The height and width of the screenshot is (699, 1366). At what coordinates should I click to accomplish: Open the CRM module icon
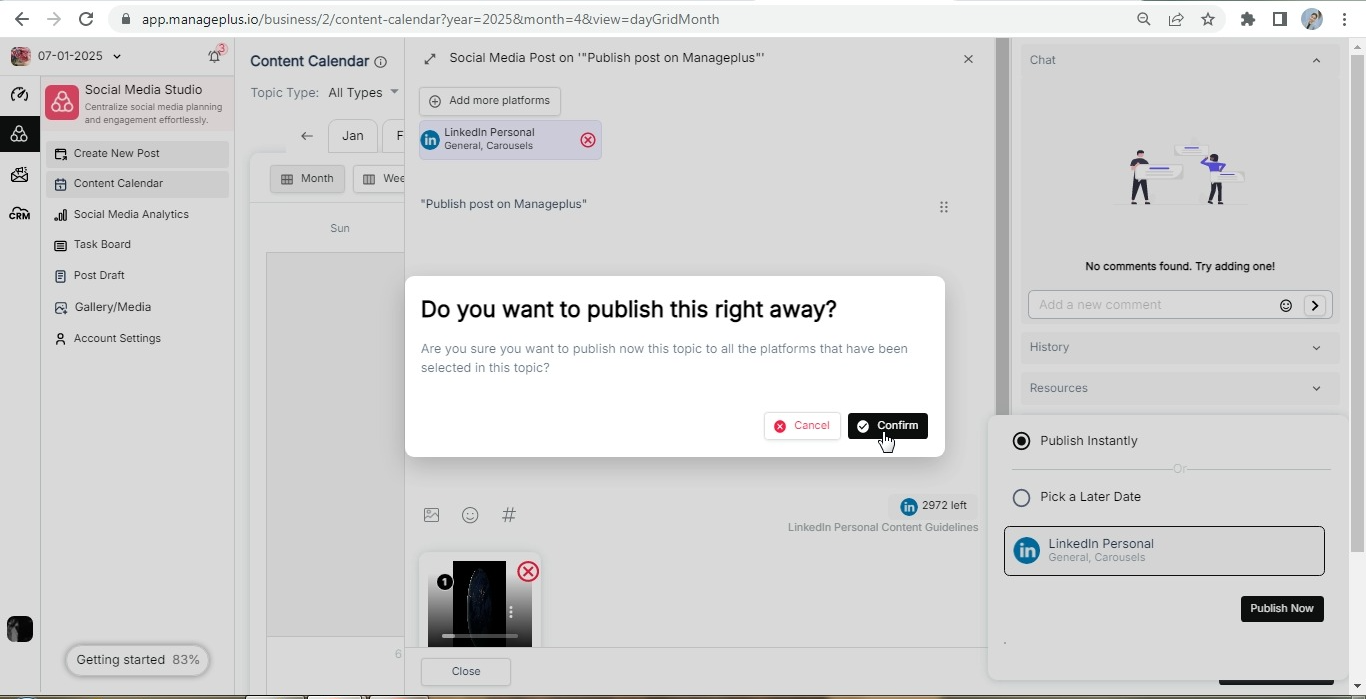[x=19, y=214]
